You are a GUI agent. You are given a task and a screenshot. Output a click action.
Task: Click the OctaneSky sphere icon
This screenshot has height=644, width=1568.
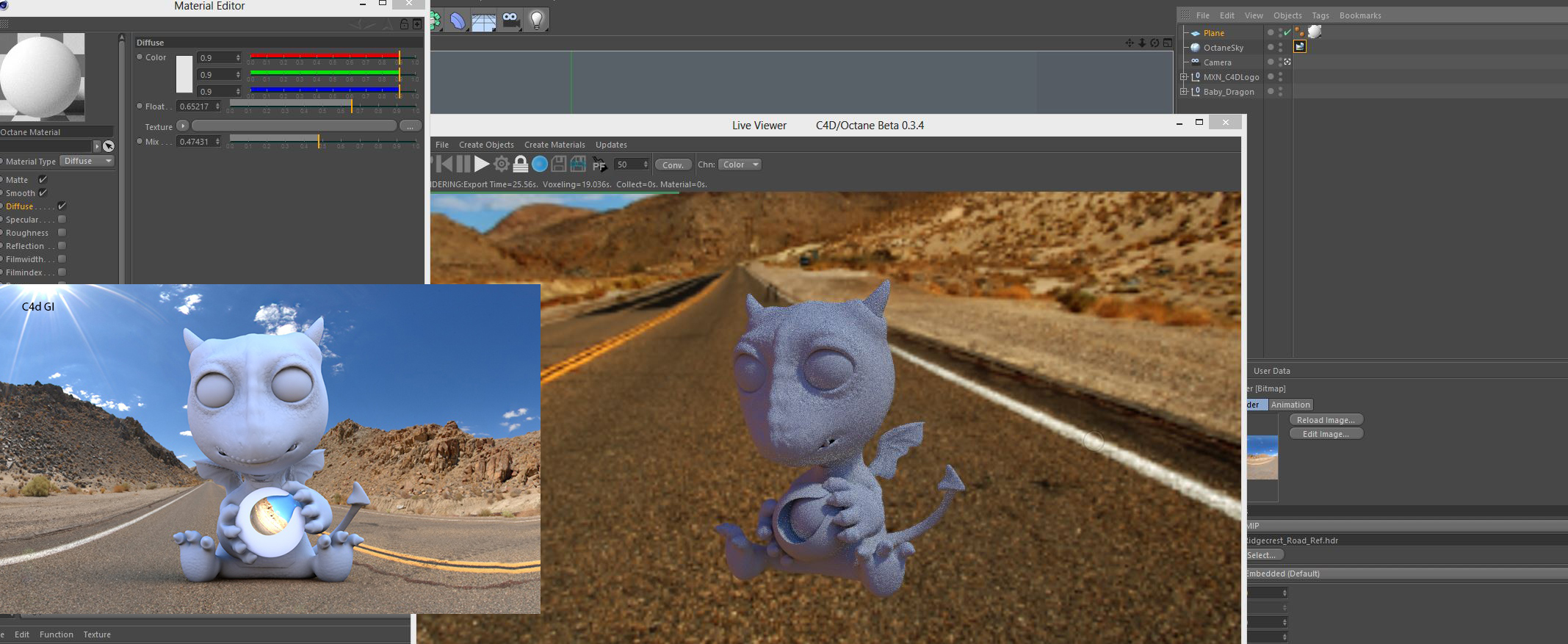[x=1195, y=47]
